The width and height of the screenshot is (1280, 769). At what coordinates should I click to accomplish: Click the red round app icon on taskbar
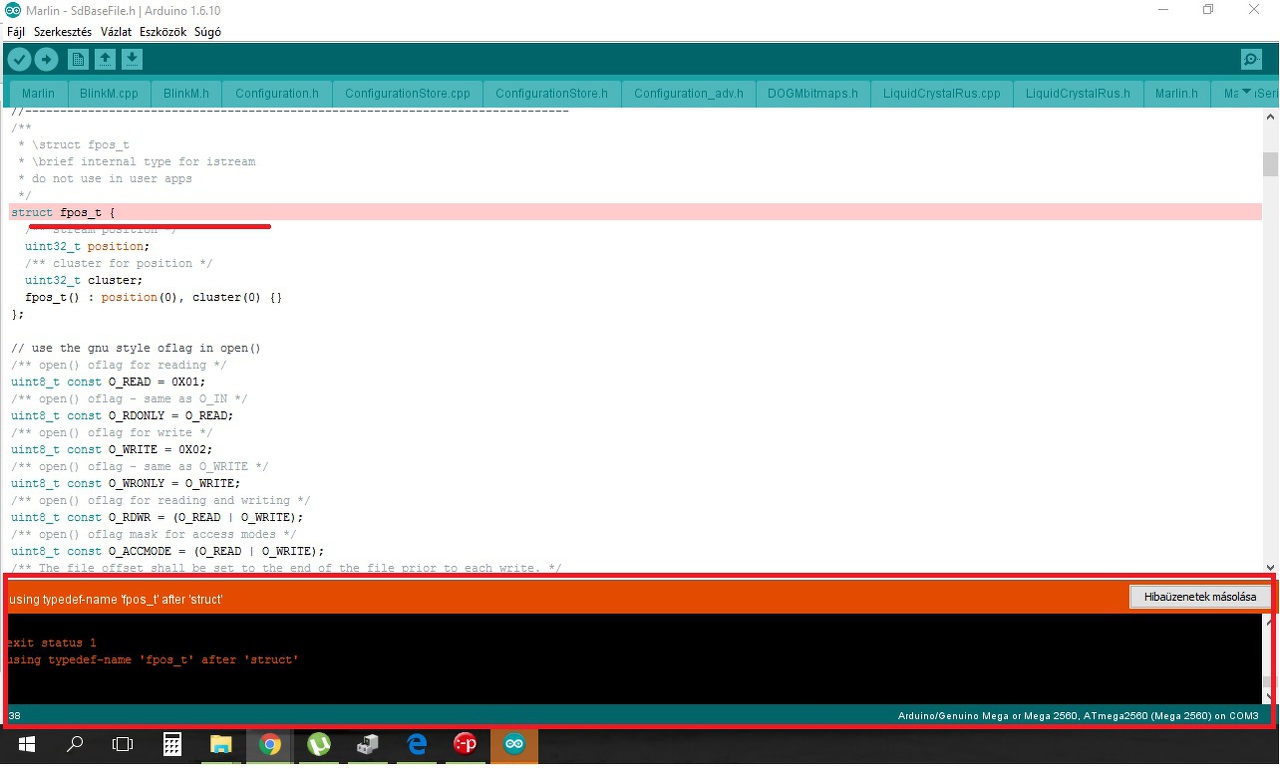[x=465, y=744]
